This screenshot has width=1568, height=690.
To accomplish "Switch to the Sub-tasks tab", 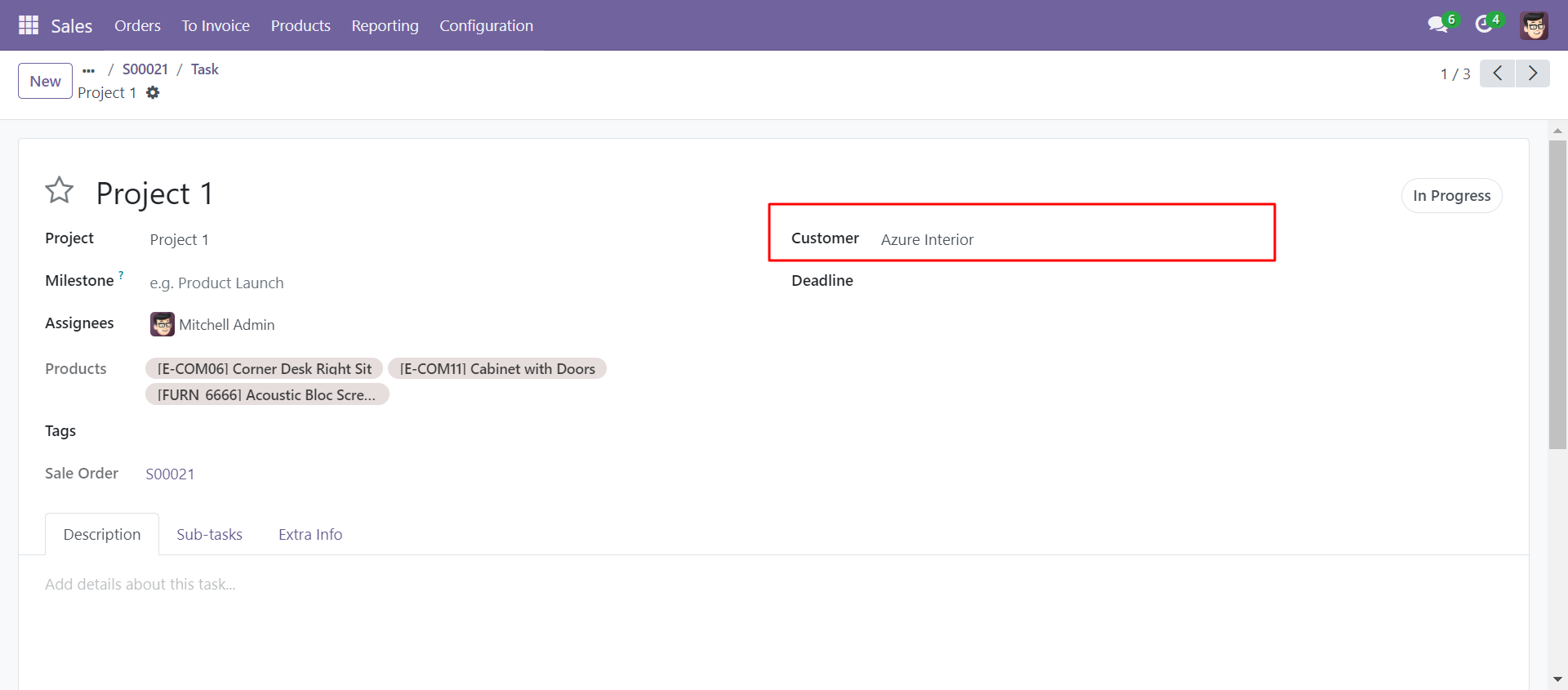I will click(x=209, y=534).
